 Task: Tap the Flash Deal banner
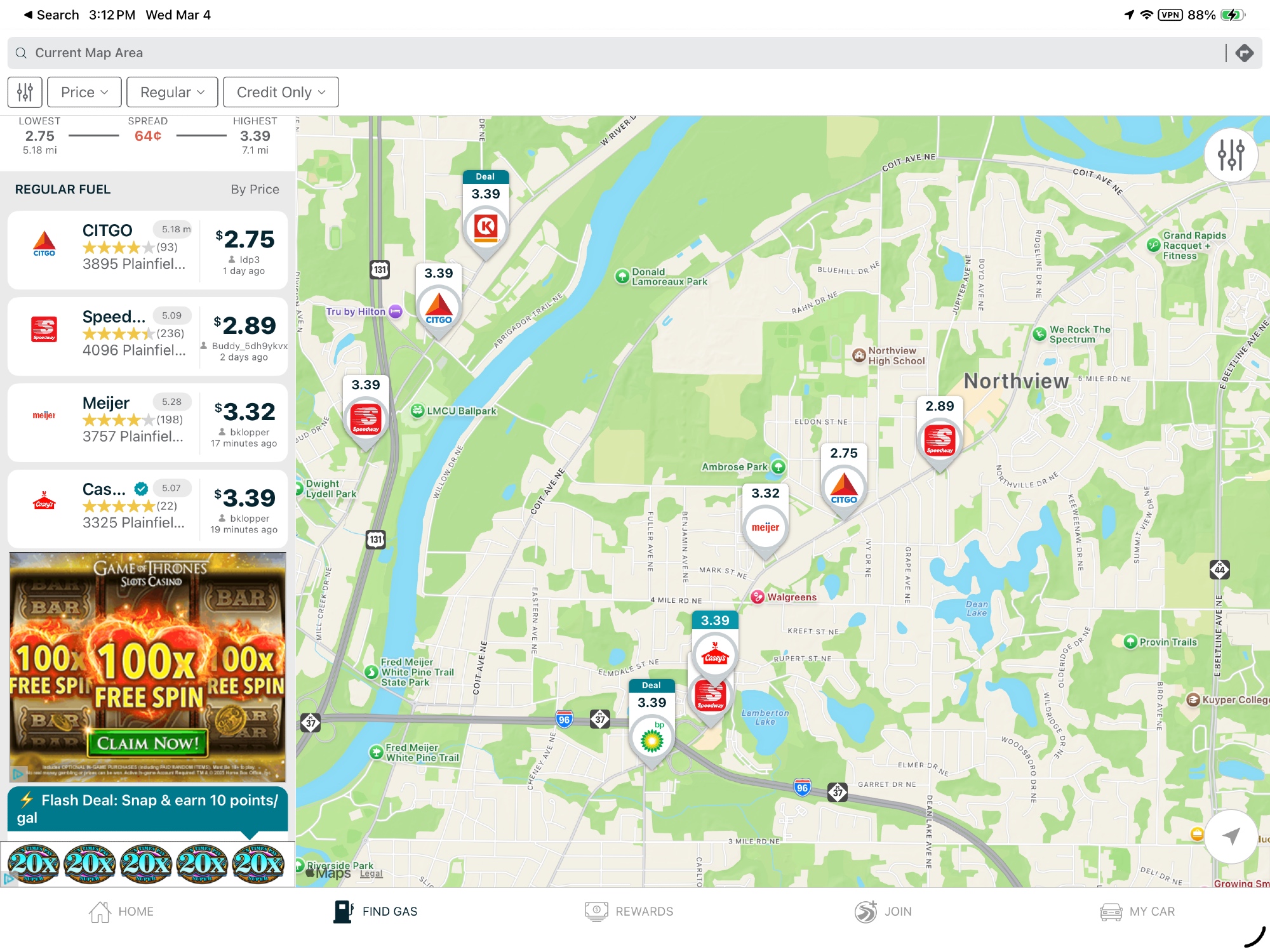coord(147,809)
